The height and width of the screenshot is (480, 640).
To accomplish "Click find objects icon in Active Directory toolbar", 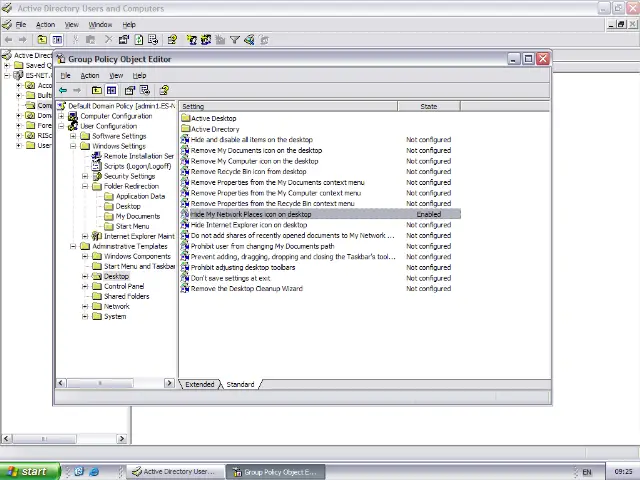I will 249,40.
